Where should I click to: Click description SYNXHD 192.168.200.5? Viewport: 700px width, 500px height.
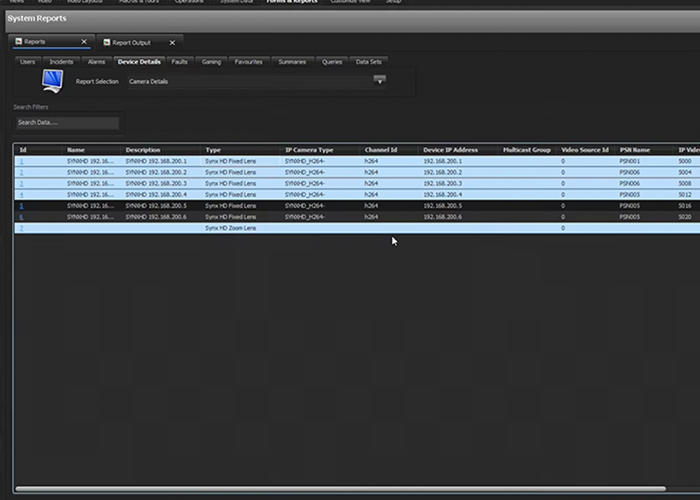(x=156, y=206)
